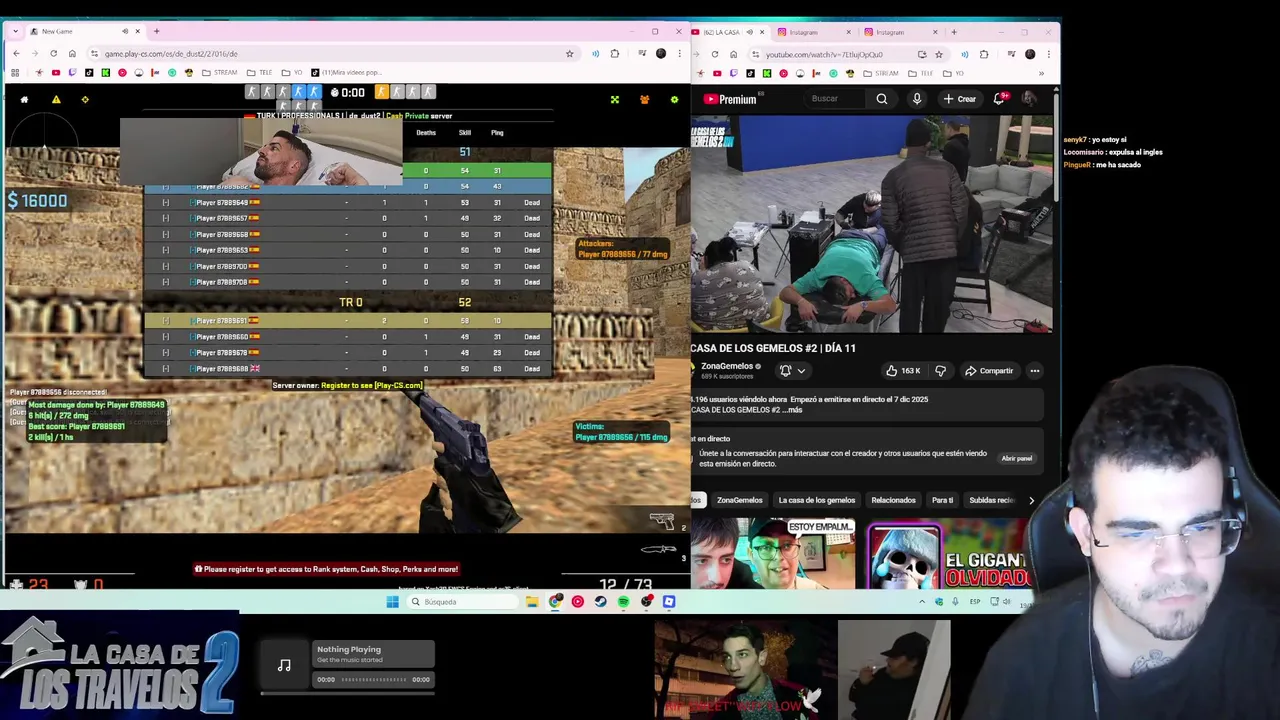Click the YouTube live video player

pyautogui.click(x=871, y=224)
